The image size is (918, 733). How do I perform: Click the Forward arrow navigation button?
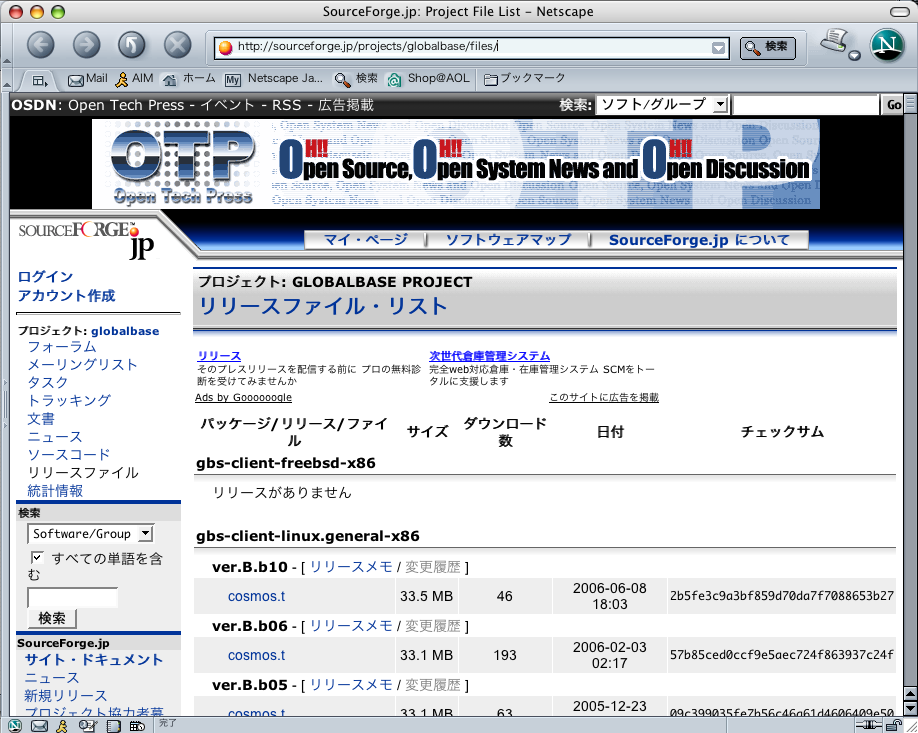point(86,45)
